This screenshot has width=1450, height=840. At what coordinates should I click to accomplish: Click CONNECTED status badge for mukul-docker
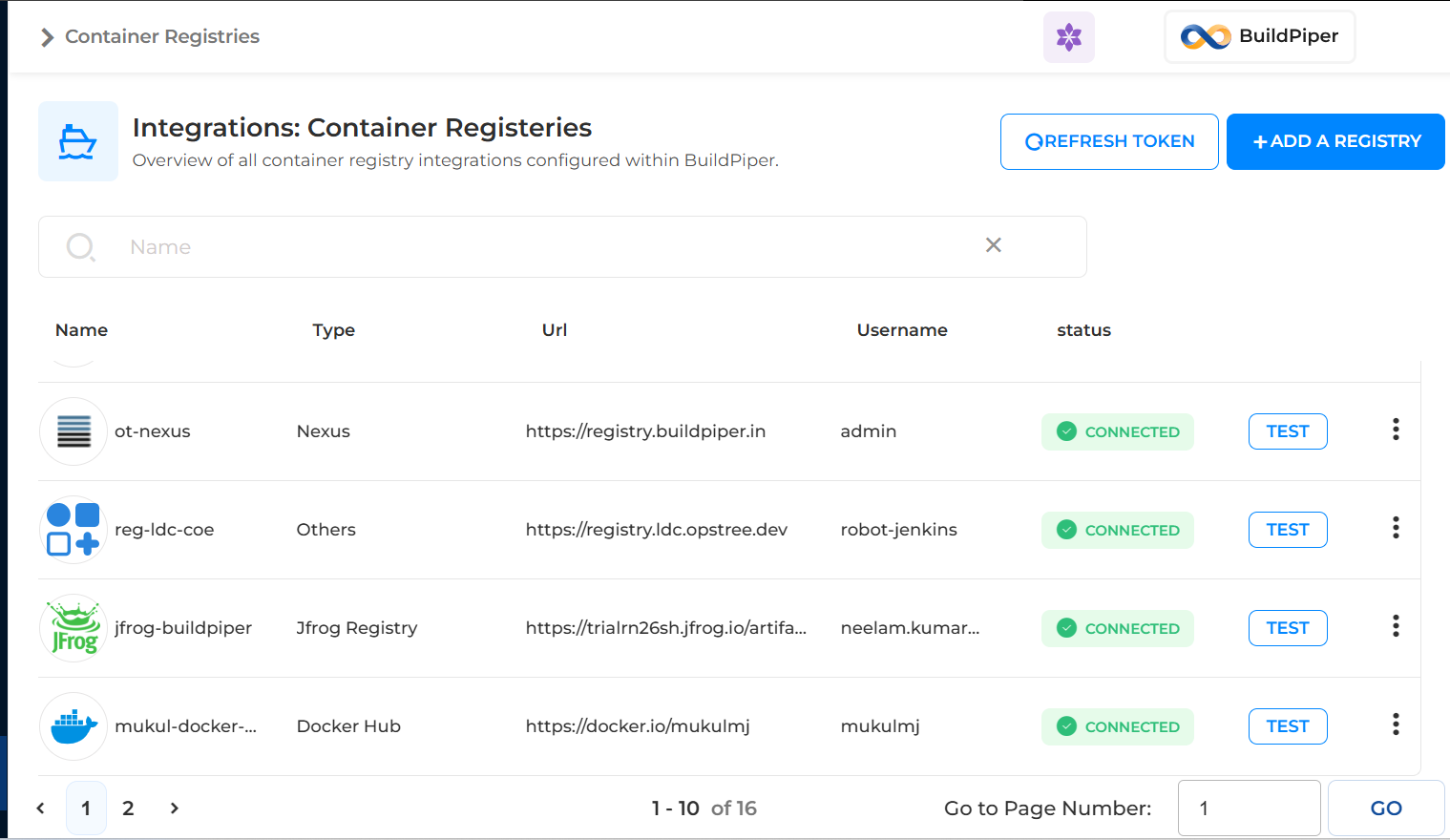pos(1118,726)
